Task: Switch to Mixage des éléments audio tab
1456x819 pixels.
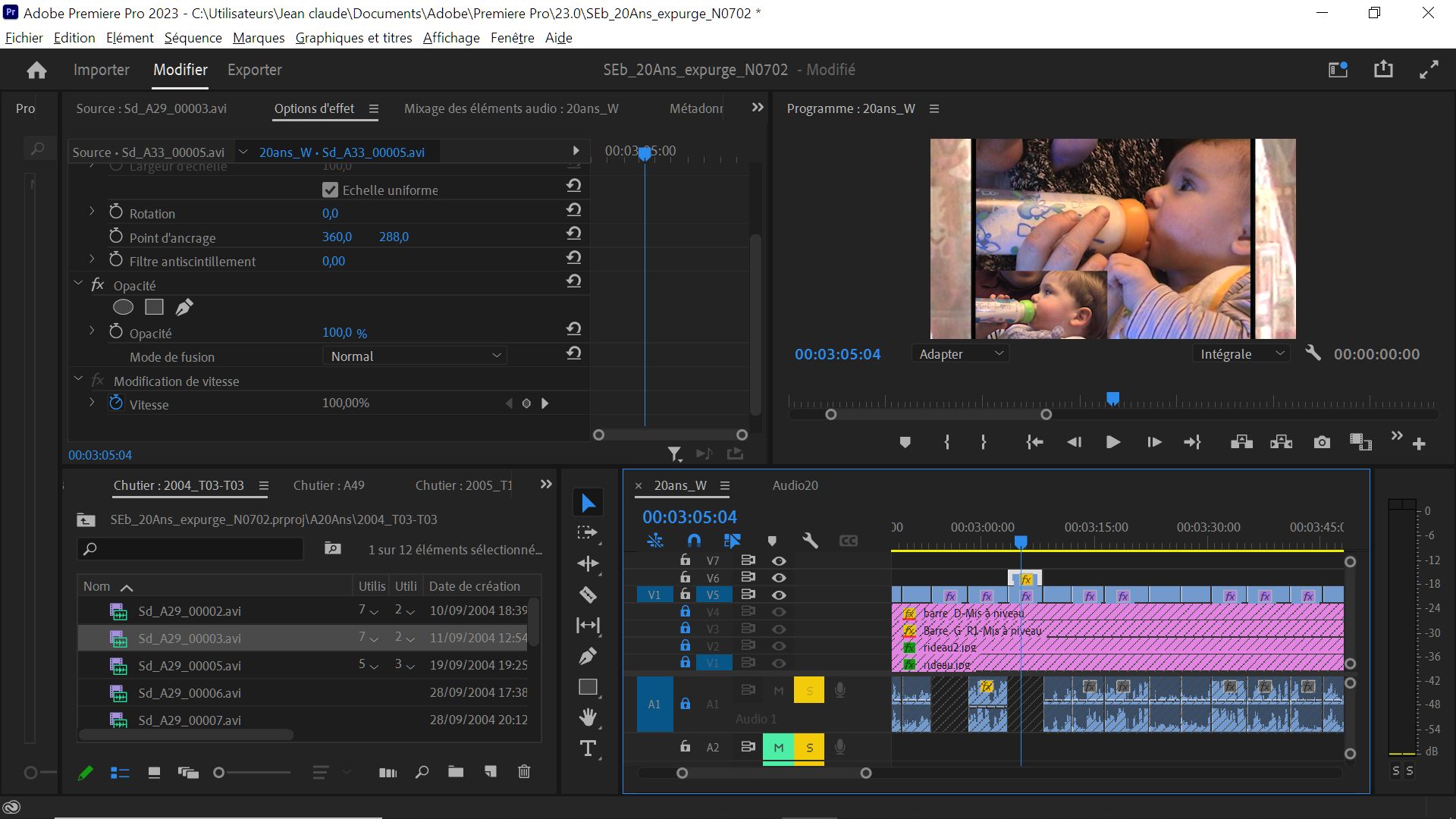Action: pyautogui.click(x=511, y=108)
